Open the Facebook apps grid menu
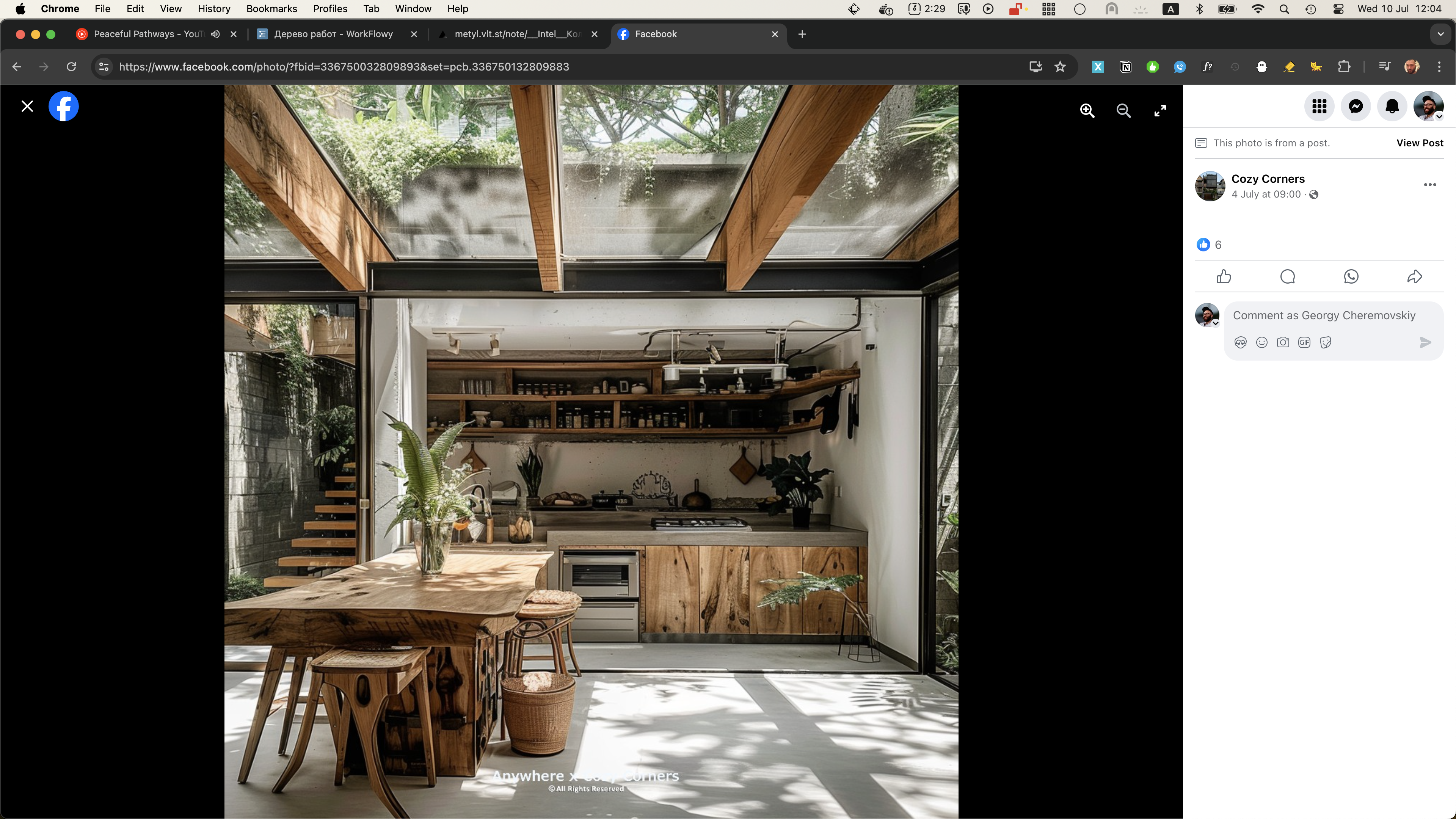The image size is (1456, 819). (1319, 106)
